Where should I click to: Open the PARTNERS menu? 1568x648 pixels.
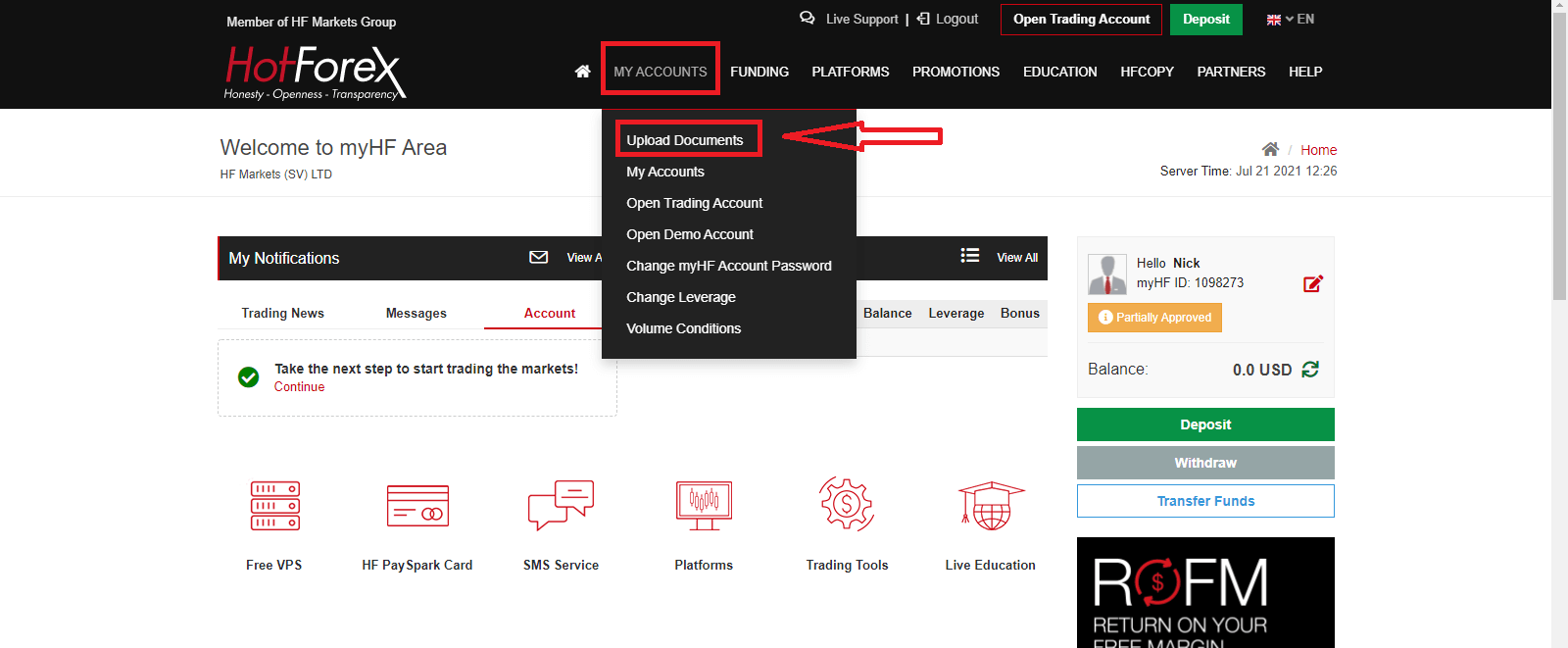click(1232, 72)
